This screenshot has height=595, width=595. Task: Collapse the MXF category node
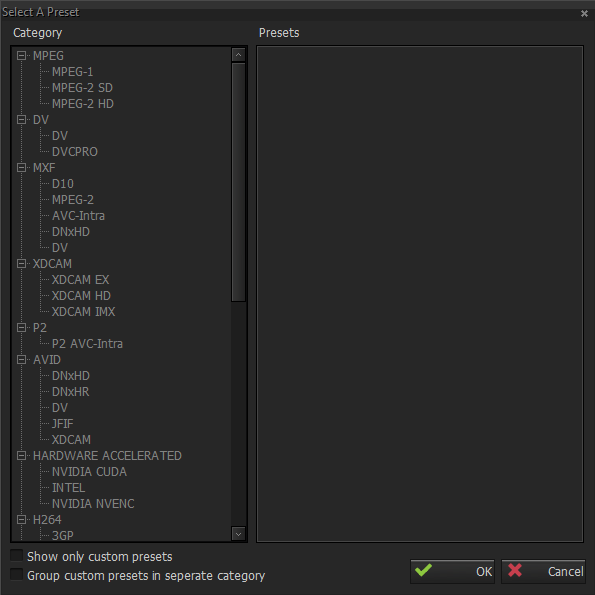21,167
